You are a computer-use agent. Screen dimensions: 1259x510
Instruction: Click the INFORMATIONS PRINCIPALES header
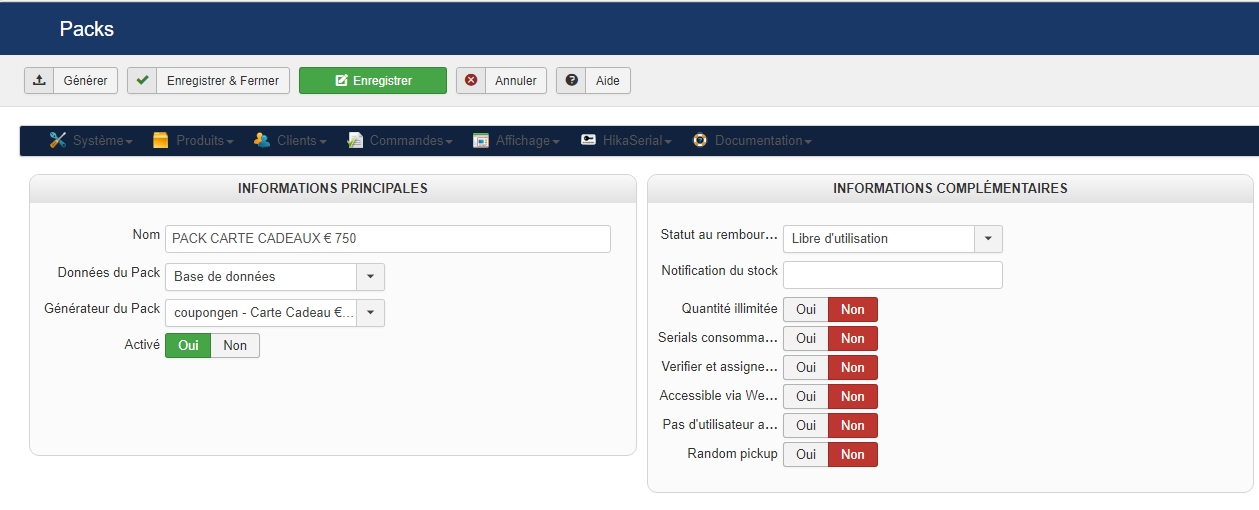click(x=332, y=188)
